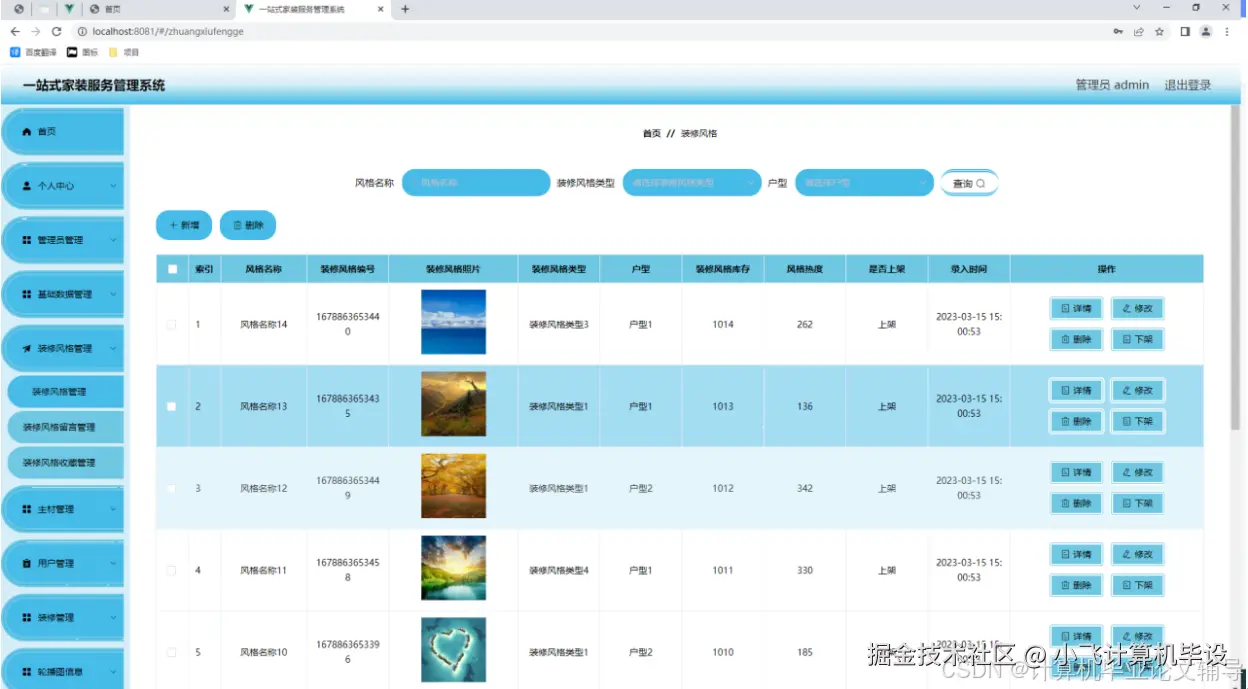The image size is (1248, 689).
Task: Go back using browser back arrow
Action: (14, 31)
